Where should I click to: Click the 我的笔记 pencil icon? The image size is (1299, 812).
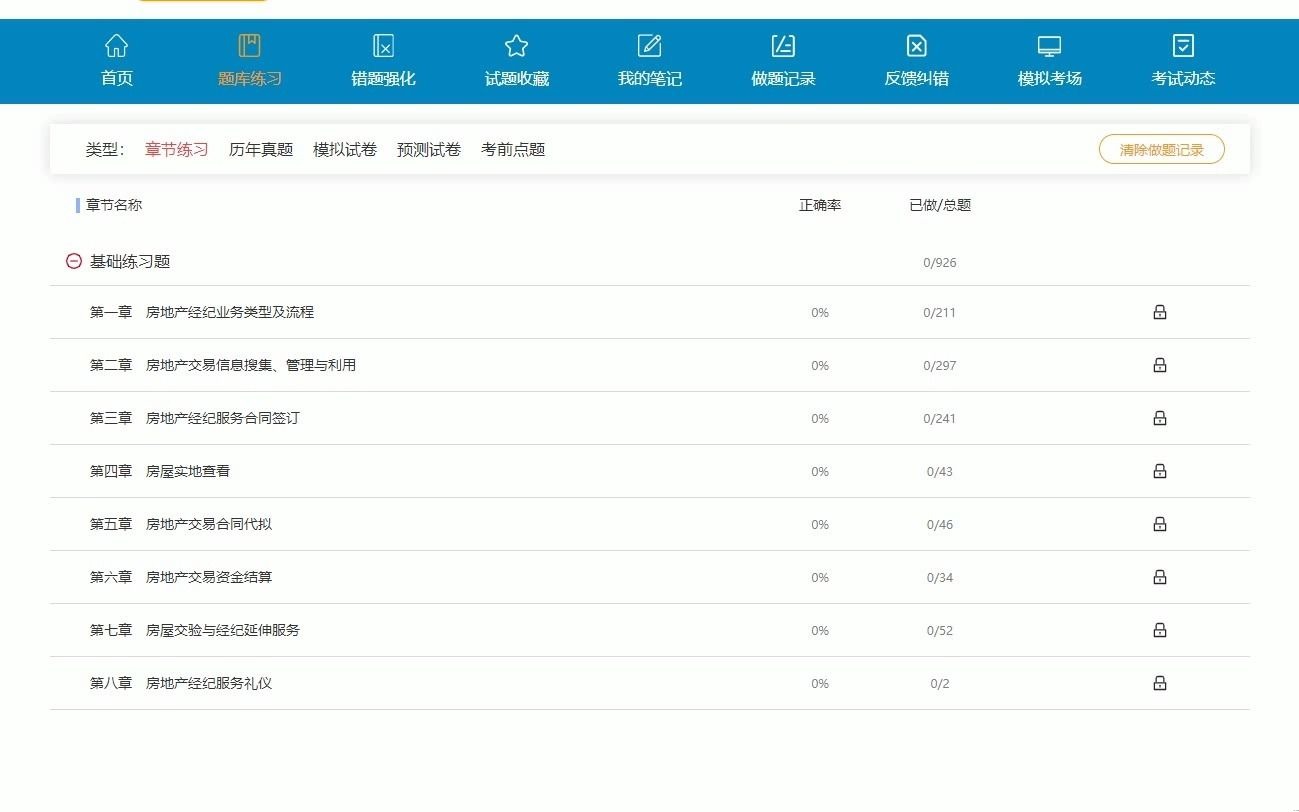(650, 45)
